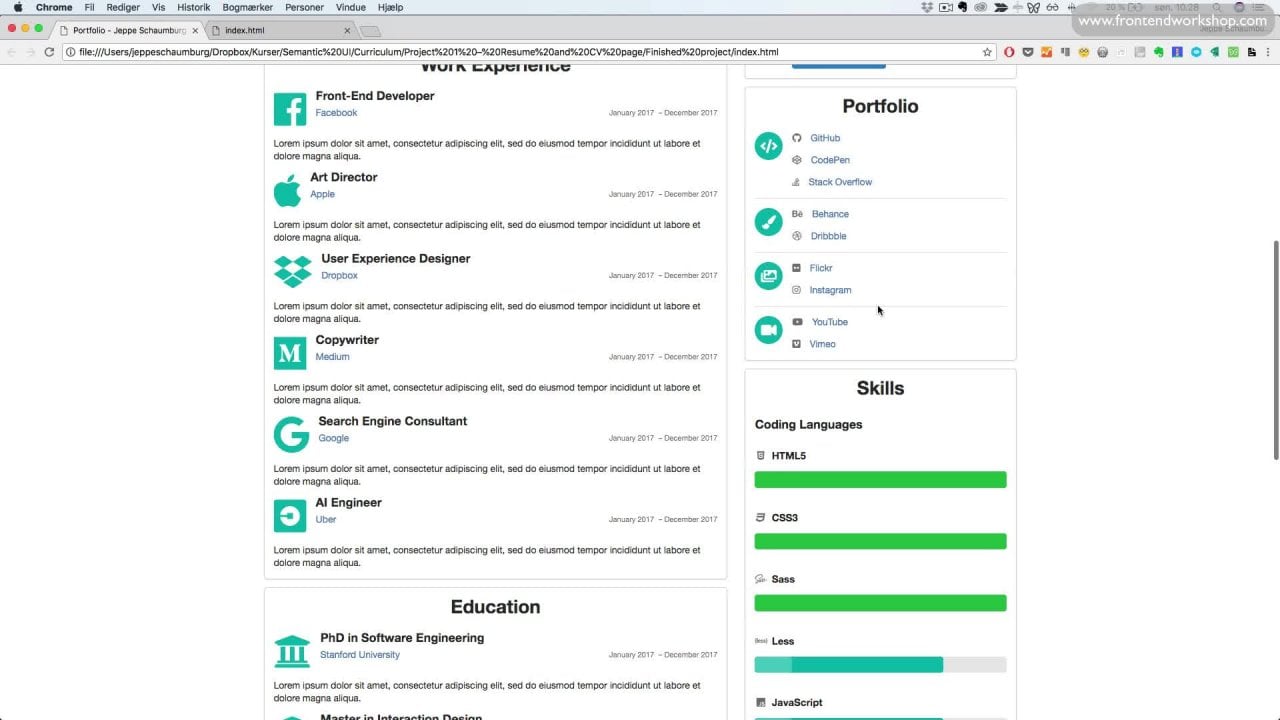Click the Opera extension icon in Chrome toolbar

click(1009, 52)
